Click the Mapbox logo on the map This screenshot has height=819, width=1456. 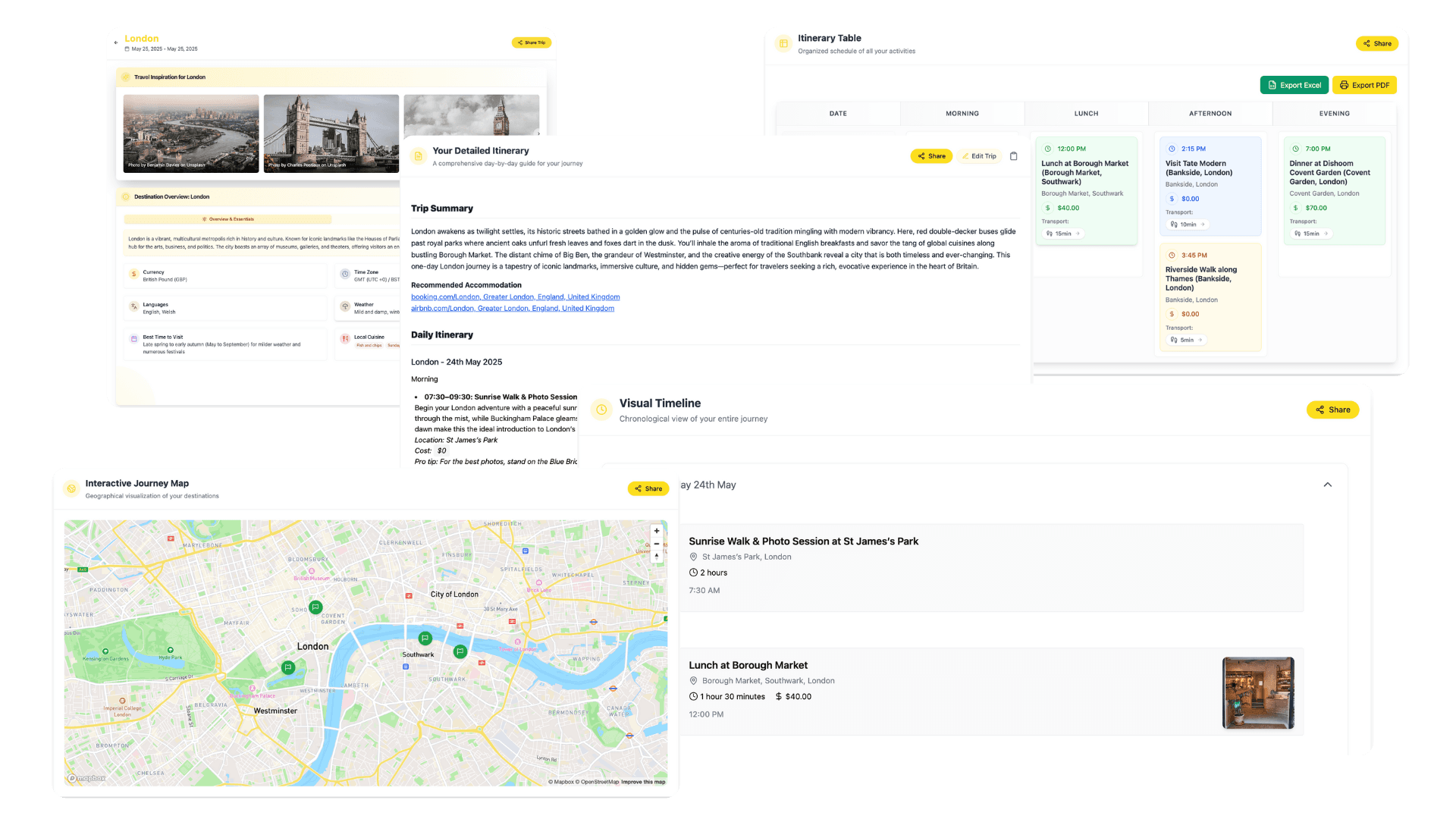pyautogui.click(x=87, y=778)
